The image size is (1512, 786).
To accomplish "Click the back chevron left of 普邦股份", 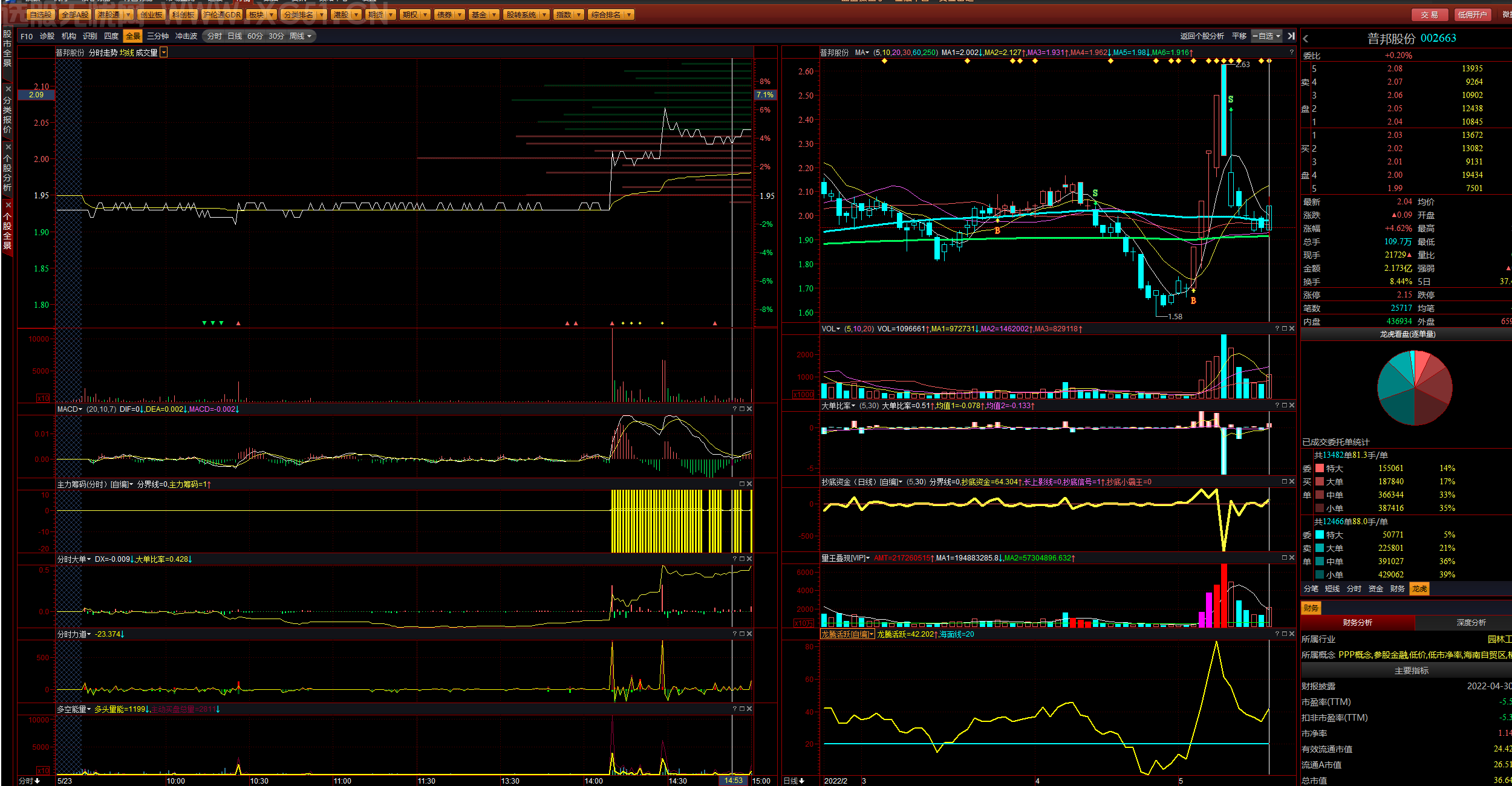I will (x=1306, y=39).
